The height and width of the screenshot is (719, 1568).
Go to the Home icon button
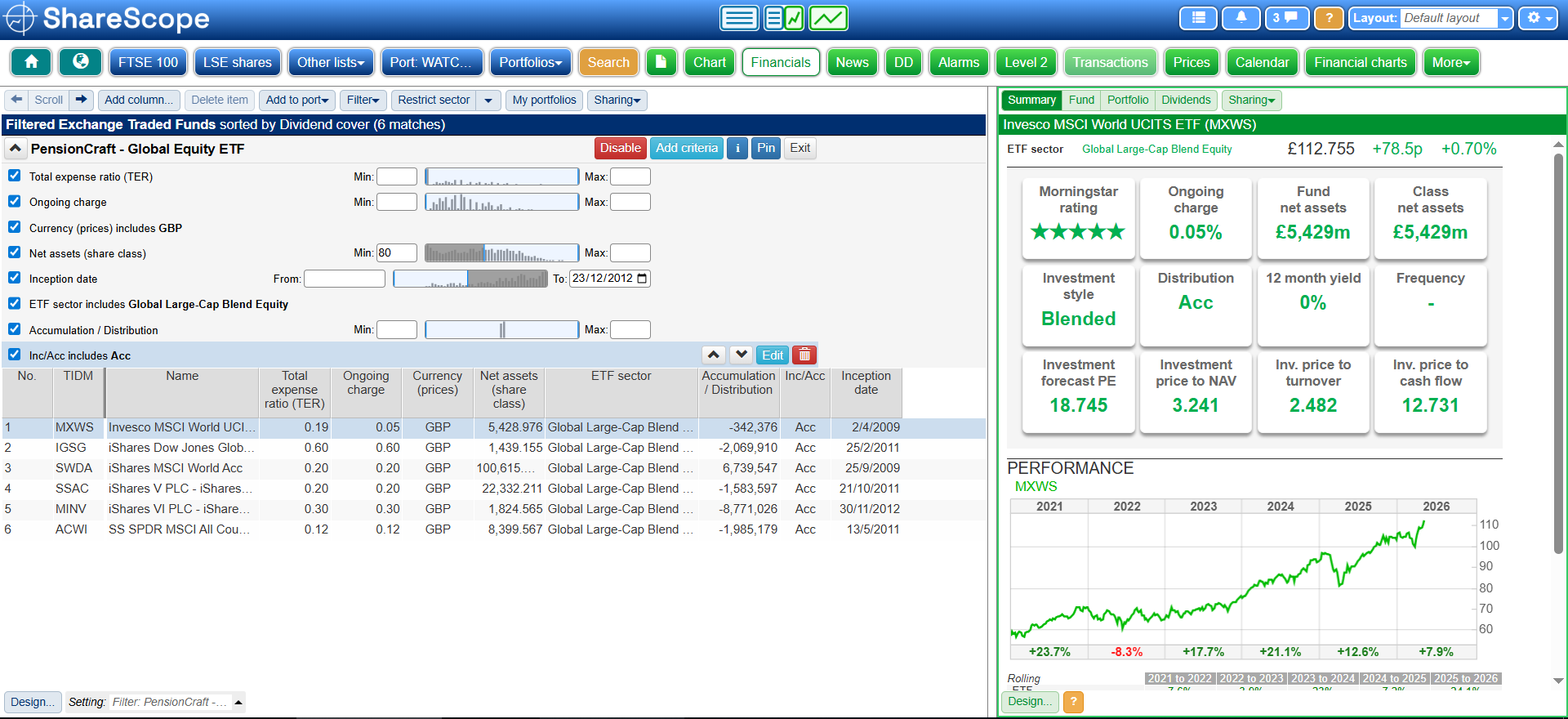point(31,62)
